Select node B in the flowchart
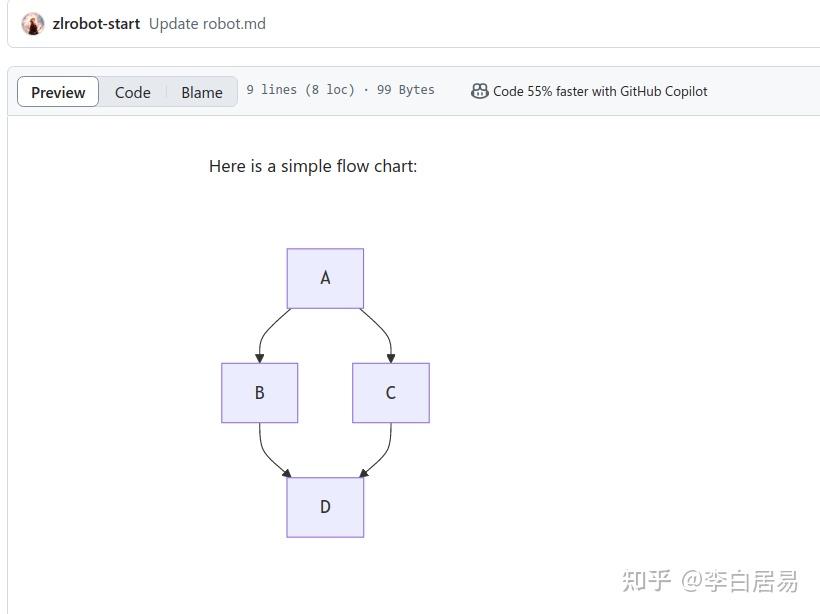 [x=259, y=392]
